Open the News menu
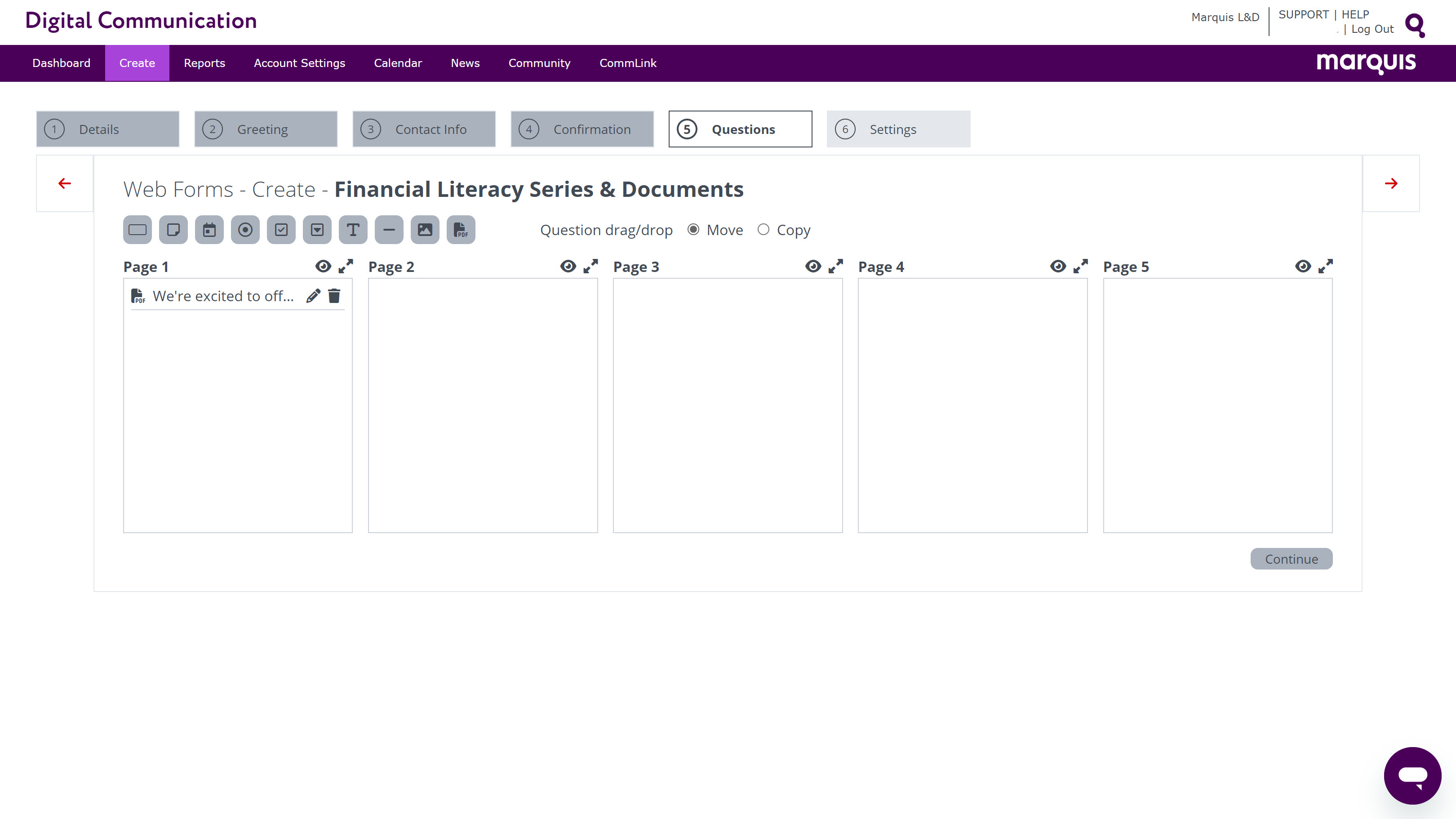The image size is (1456, 819). [x=465, y=63]
